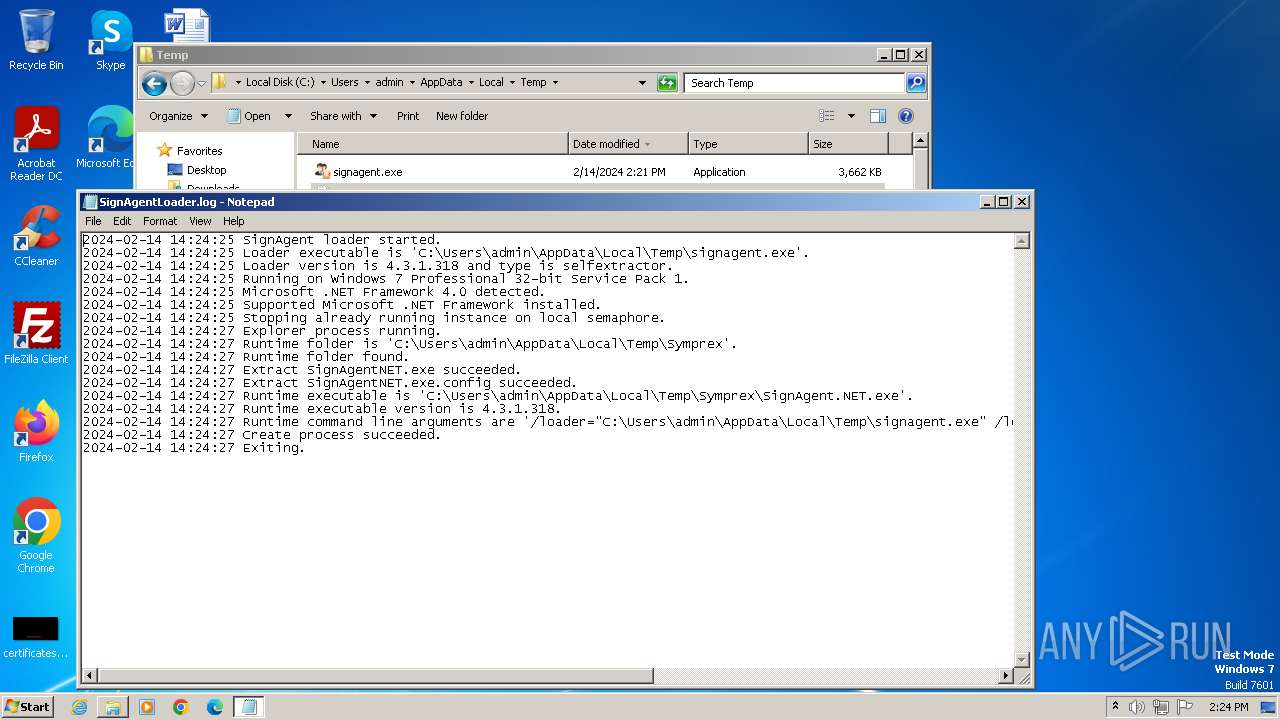Image resolution: width=1280 pixels, height=720 pixels.
Task: Click Notepad horizontal scrollbar thumb
Action: point(375,676)
